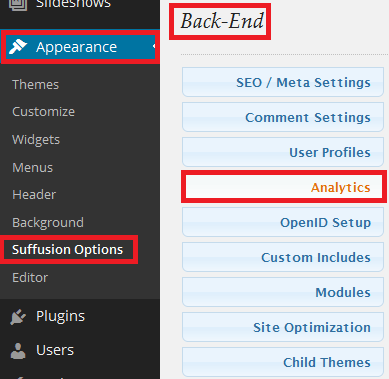Image resolution: width=389 pixels, height=379 pixels.
Task: Select the Analytics tab
Action: coord(283,187)
